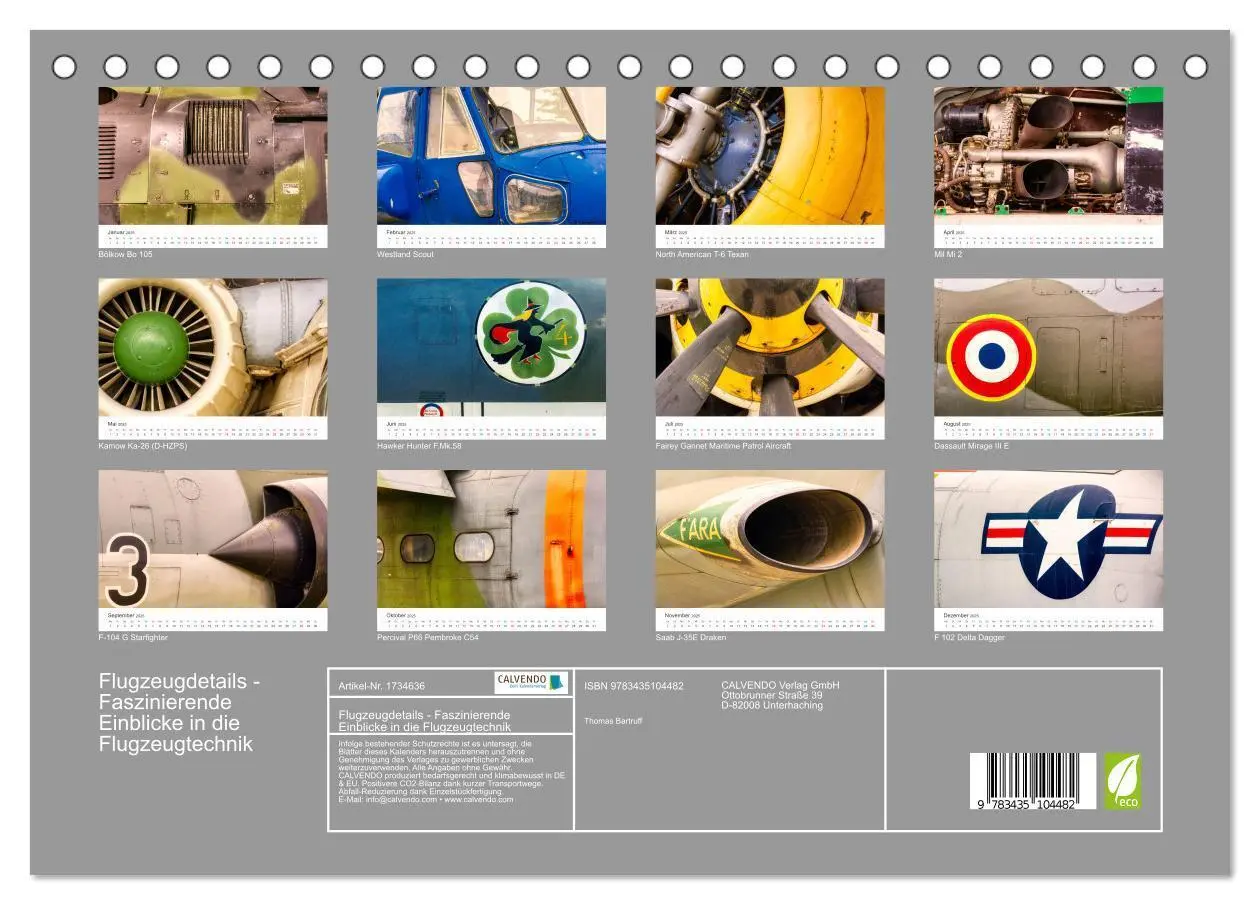
Task: Select the caption 'Hawker Hunter F.Mk.58'
Action: click(419, 446)
